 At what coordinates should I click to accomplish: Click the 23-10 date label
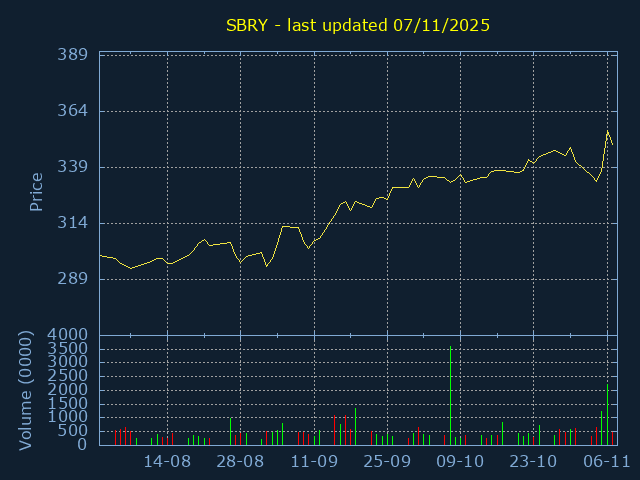click(533, 462)
